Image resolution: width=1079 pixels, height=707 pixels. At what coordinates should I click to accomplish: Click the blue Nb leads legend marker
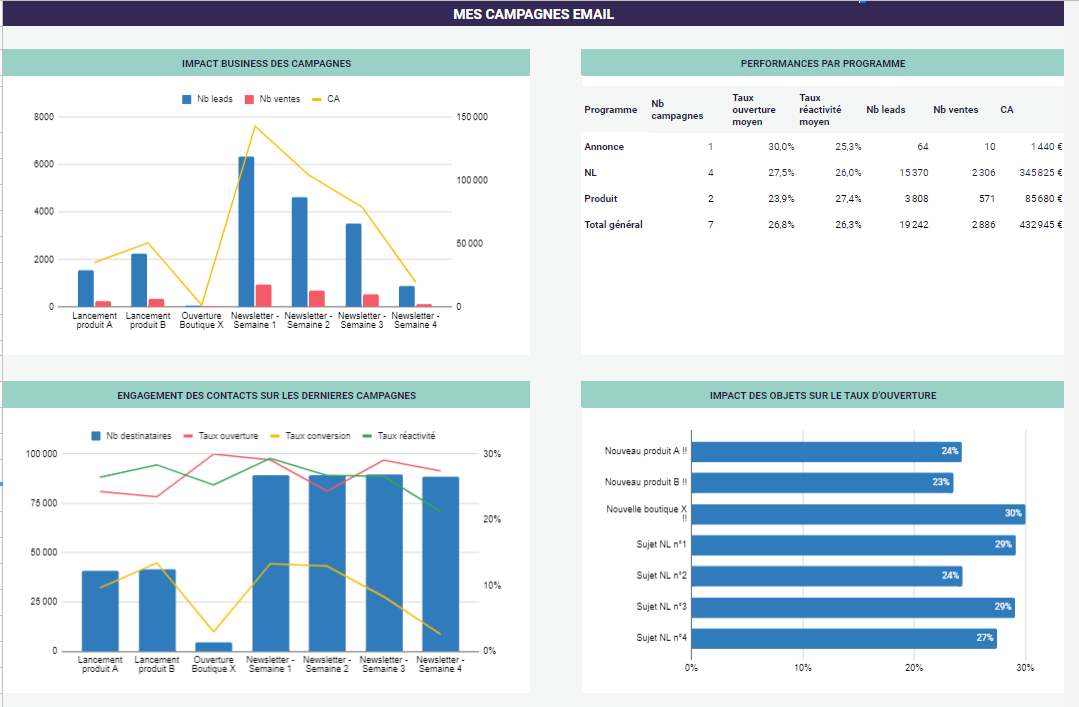188,97
